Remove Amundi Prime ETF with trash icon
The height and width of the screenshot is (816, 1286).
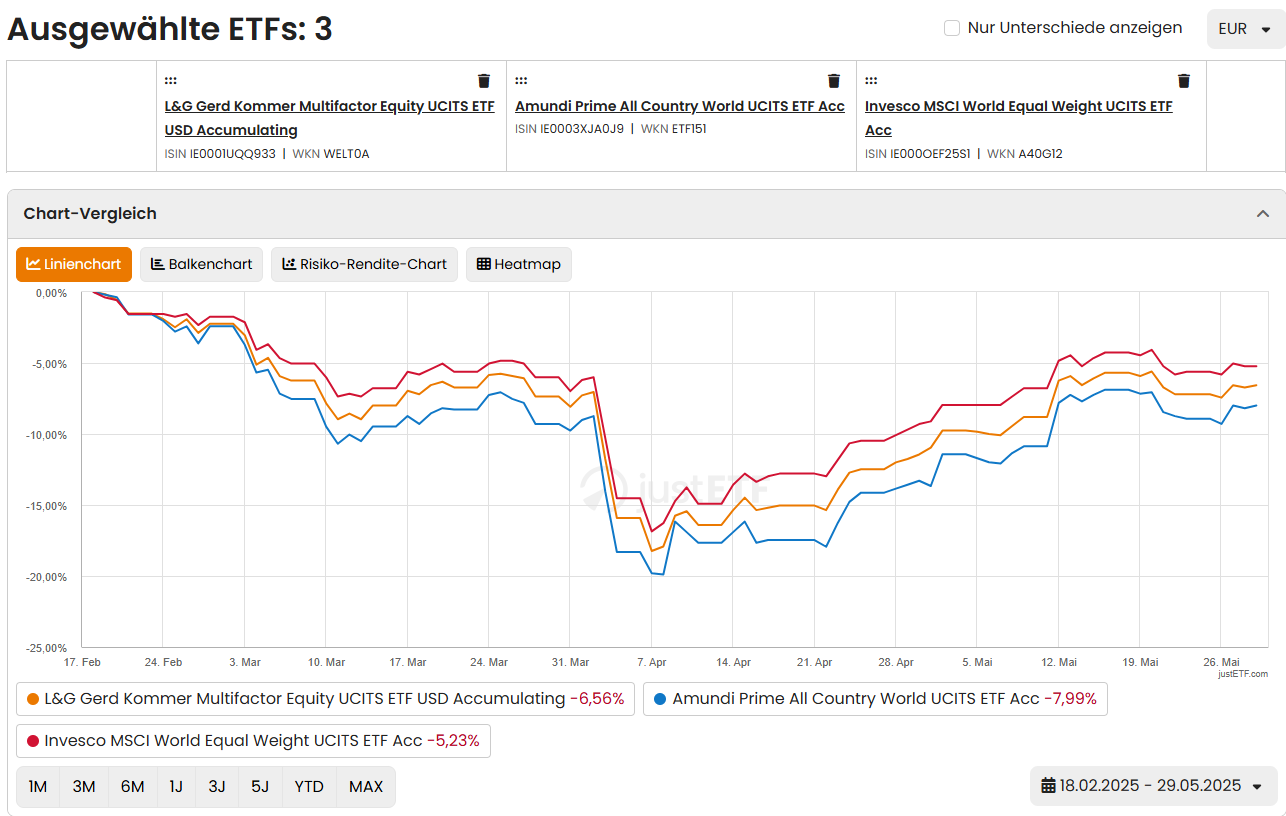point(834,81)
